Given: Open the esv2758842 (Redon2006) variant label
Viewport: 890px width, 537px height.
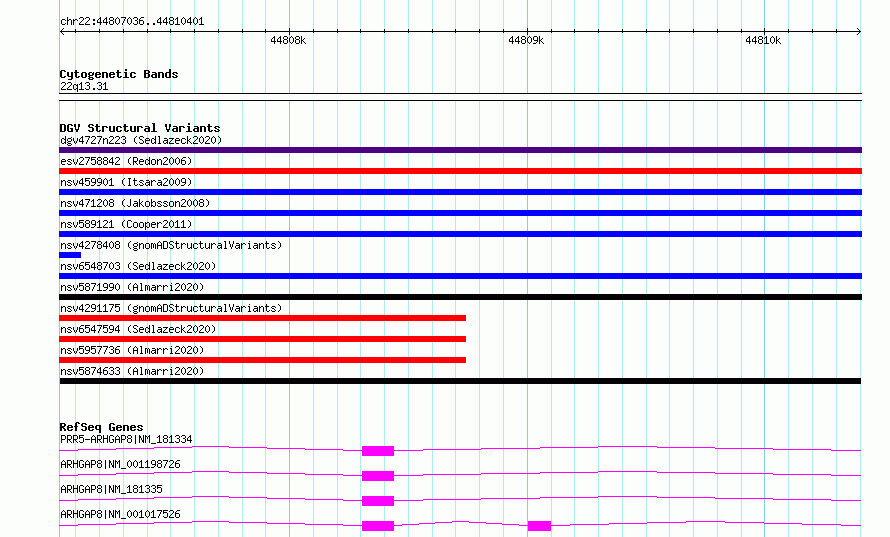Looking at the screenshot, I should 126,161.
